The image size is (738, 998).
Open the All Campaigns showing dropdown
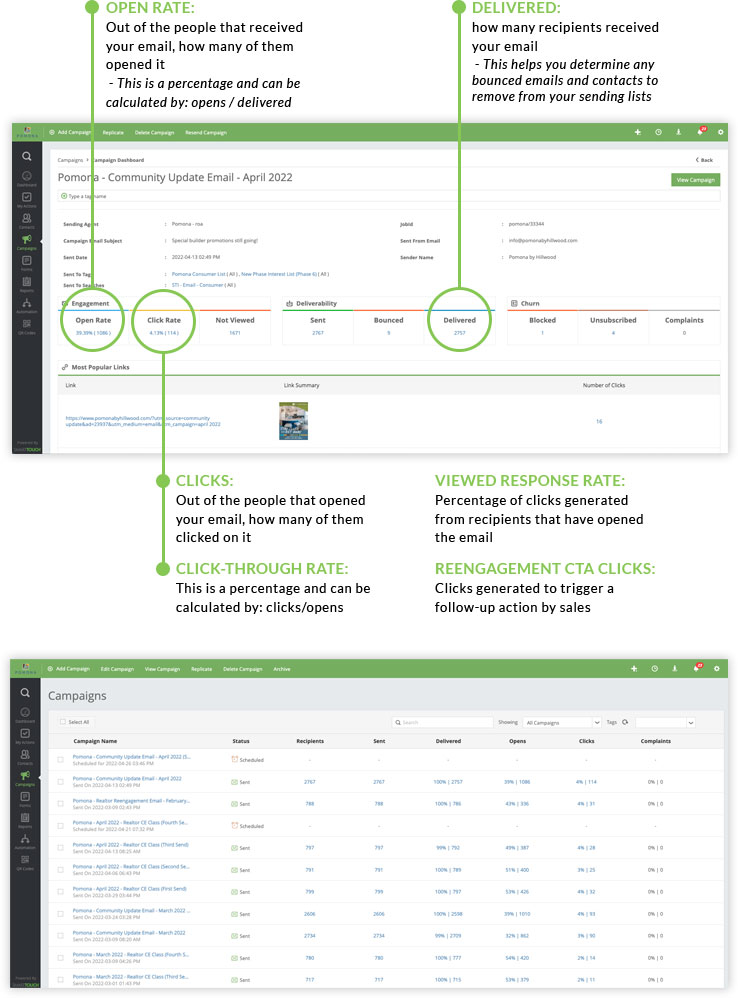click(x=562, y=722)
